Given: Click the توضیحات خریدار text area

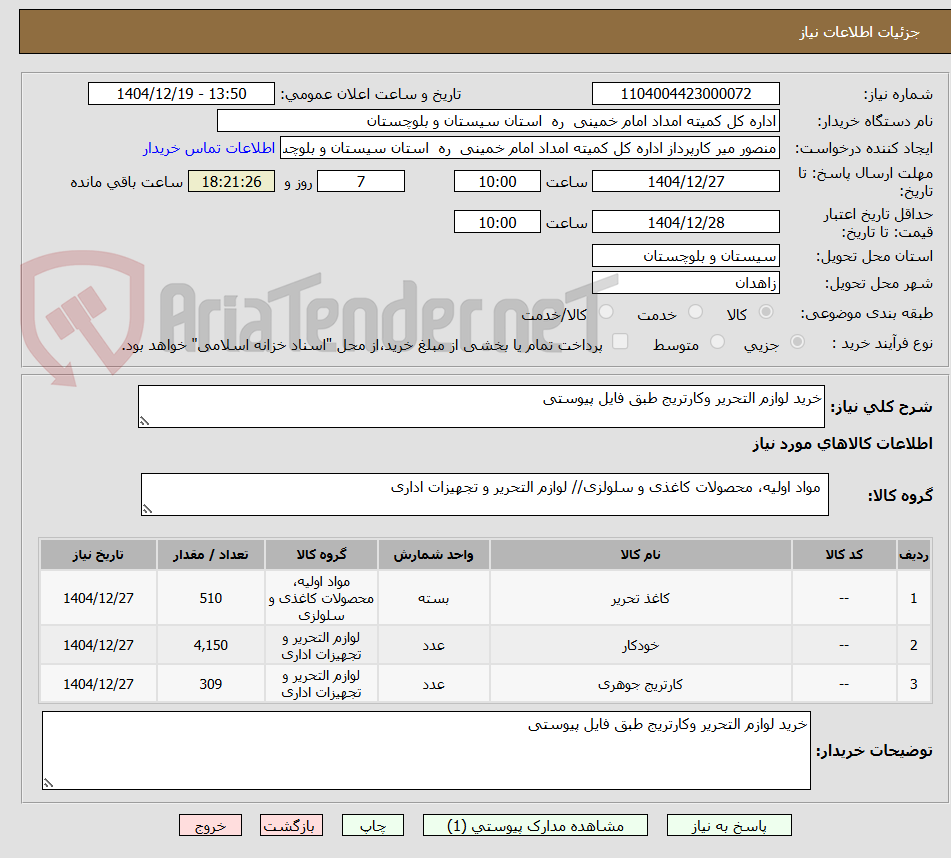Looking at the screenshot, I should 426,751.
